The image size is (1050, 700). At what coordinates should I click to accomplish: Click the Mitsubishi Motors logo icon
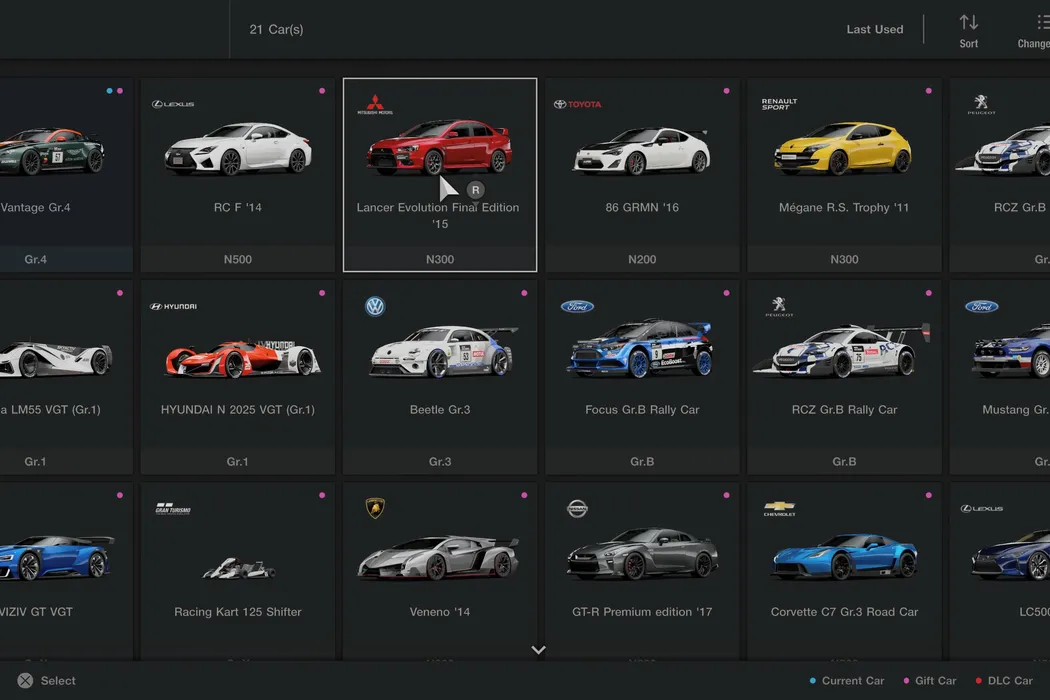(x=375, y=105)
